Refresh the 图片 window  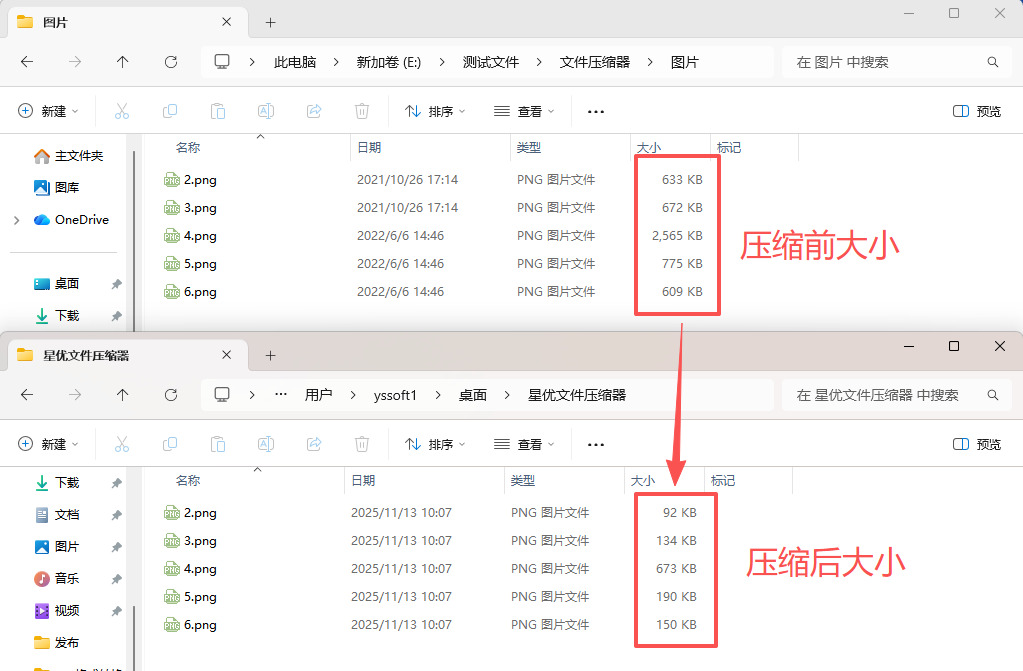point(171,62)
